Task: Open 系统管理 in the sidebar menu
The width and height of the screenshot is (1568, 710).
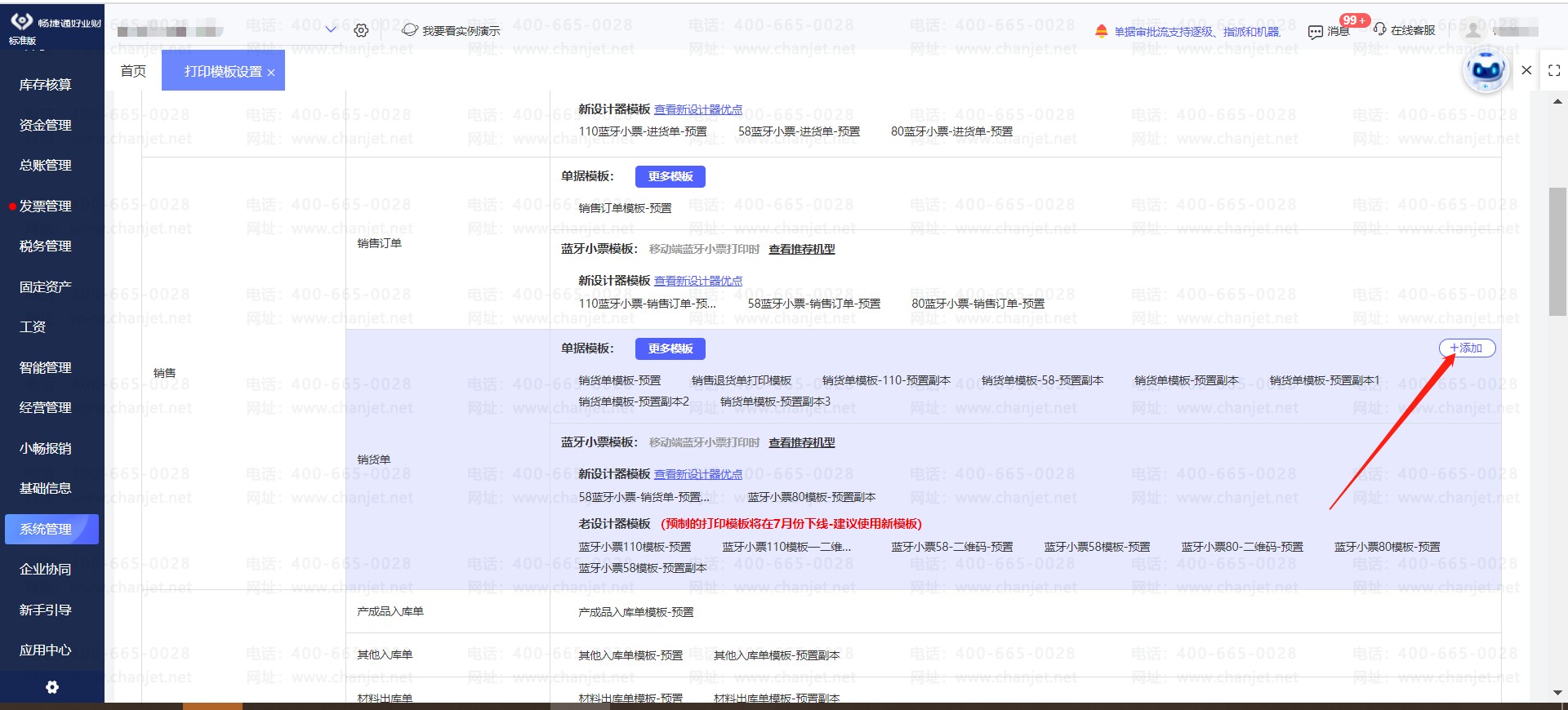Action: click(47, 529)
